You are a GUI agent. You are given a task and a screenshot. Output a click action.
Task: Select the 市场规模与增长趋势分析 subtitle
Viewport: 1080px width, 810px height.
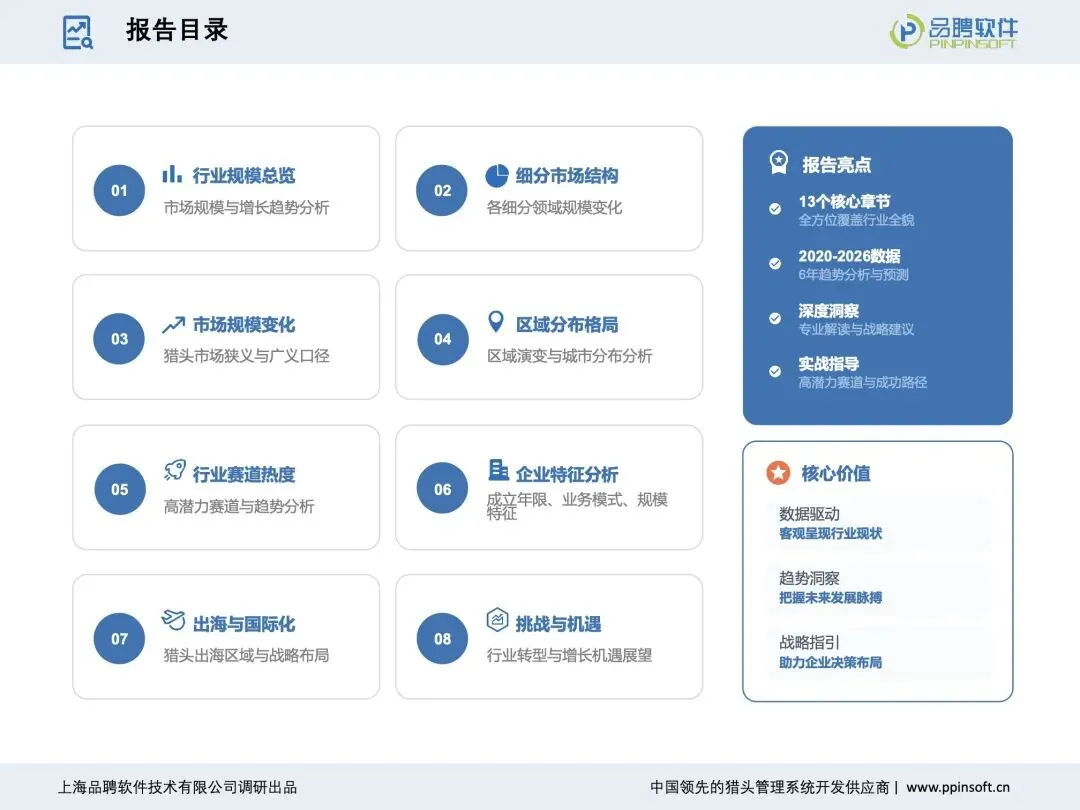pyautogui.click(x=247, y=207)
